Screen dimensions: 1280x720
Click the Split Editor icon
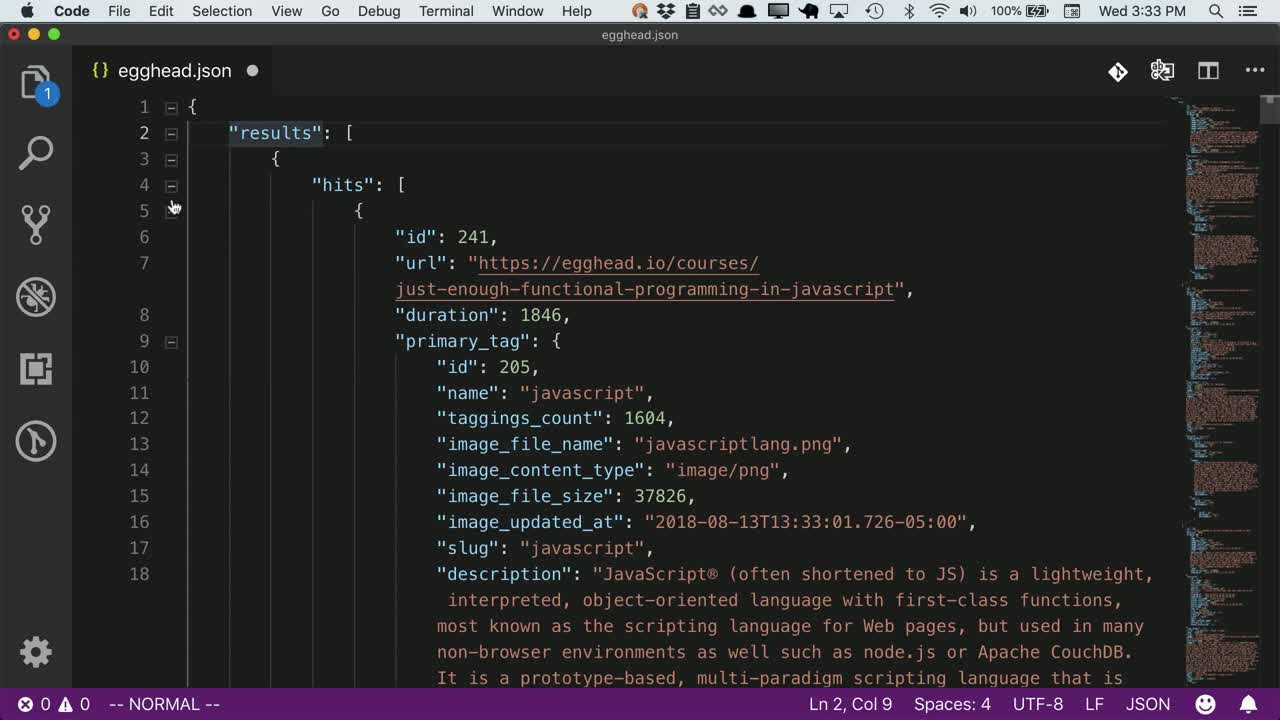click(x=1208, y=71)
